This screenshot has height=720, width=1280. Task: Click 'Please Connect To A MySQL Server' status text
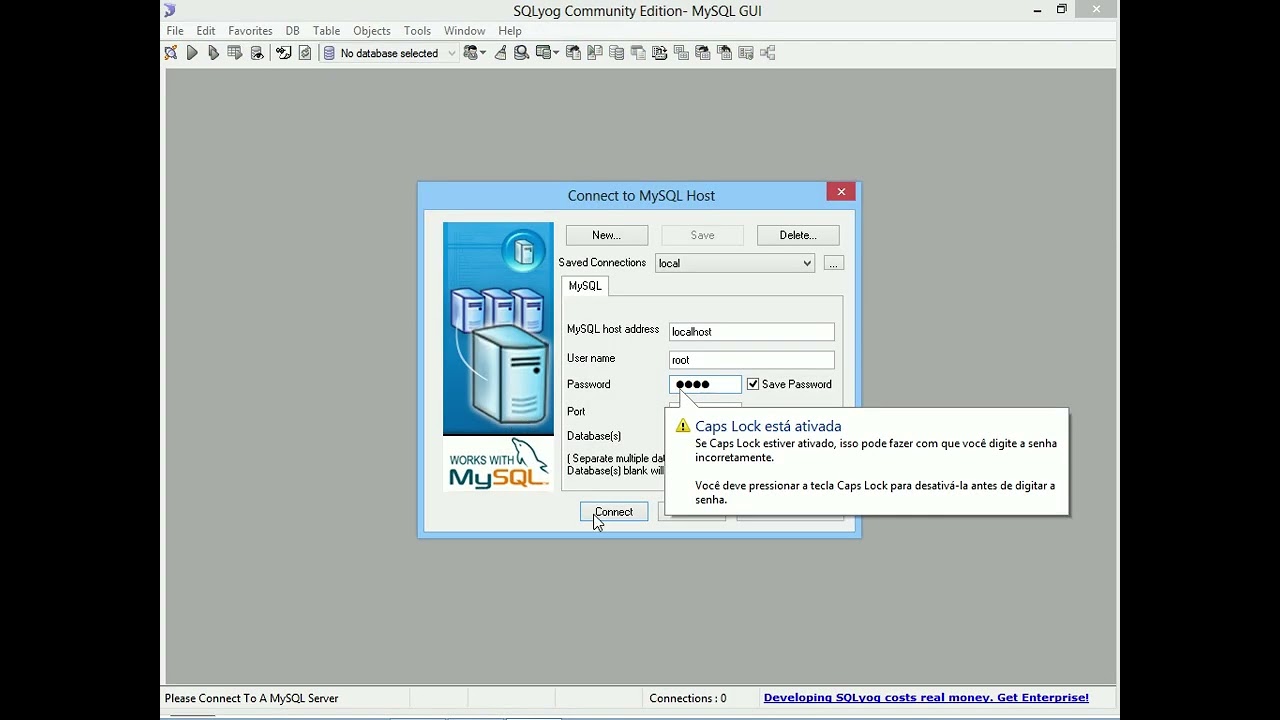pyautogui.click(x=251, y=698)
